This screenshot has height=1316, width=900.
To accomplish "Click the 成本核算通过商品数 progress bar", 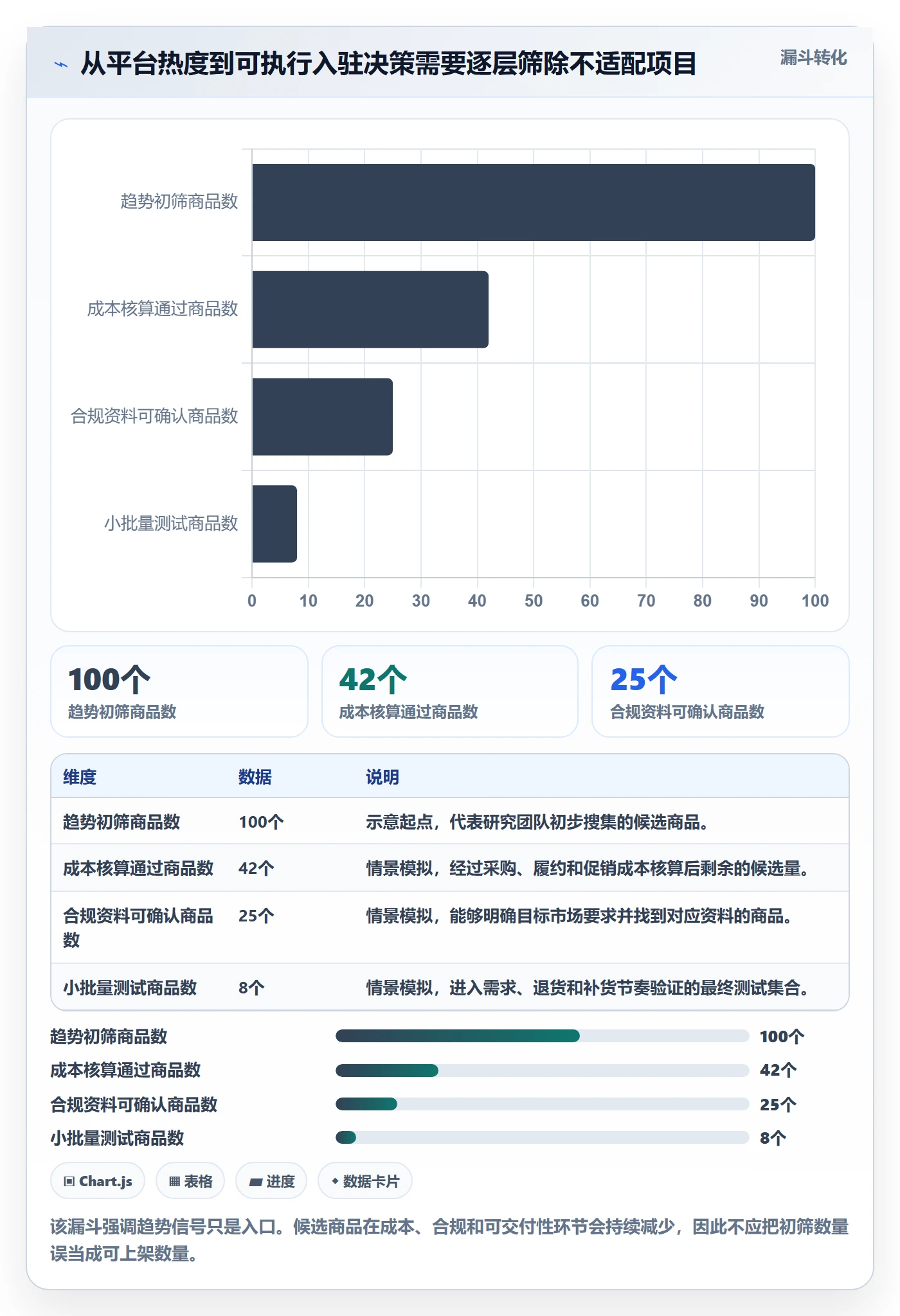I will (543, 1071).
